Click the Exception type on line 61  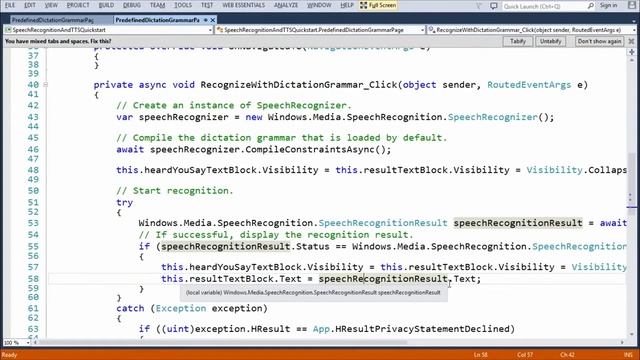pyautogui.click(x=181, y=308)
